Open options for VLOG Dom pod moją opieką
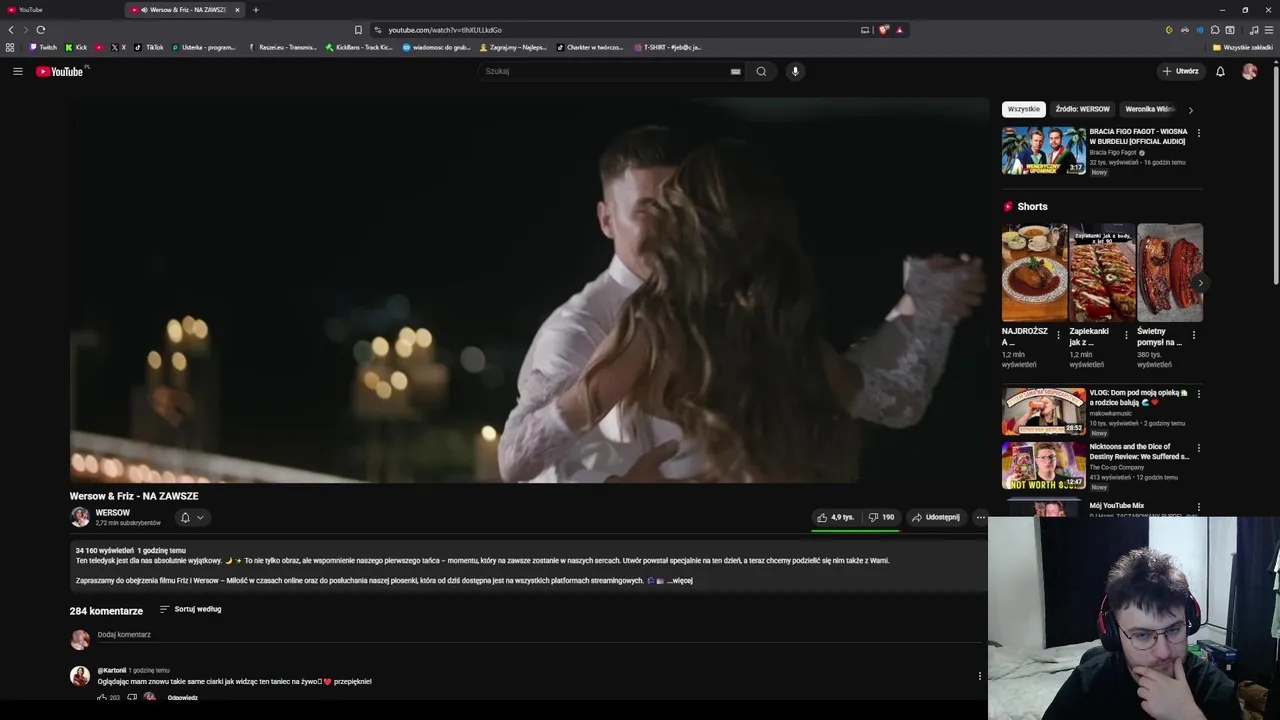Screen dimensions: 1280x720 click(1199, 394)
